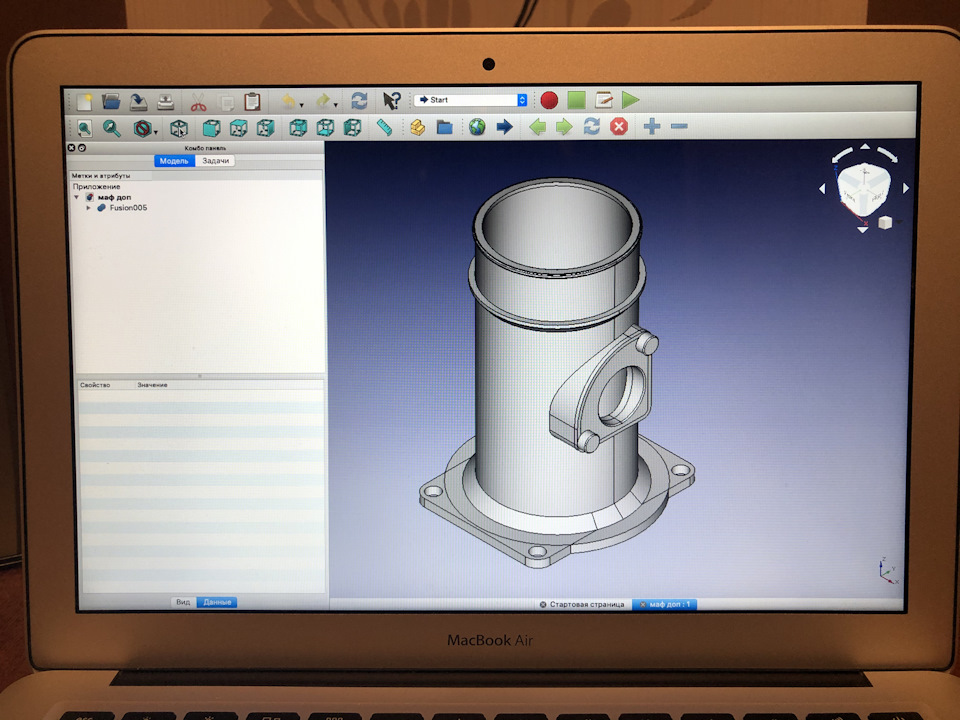960x720 pixels.
Task: Start macro recording with red circle
Action: (x=549, y=100)
